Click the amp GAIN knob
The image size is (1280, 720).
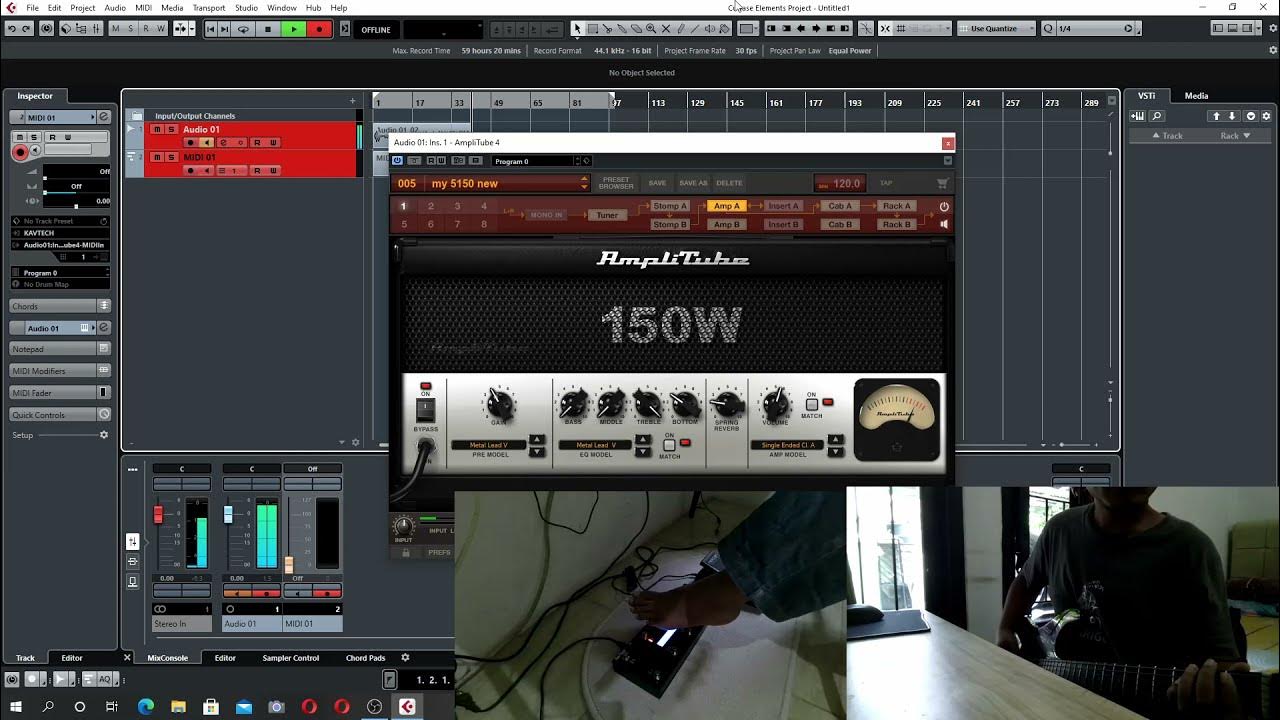(499, 405)
